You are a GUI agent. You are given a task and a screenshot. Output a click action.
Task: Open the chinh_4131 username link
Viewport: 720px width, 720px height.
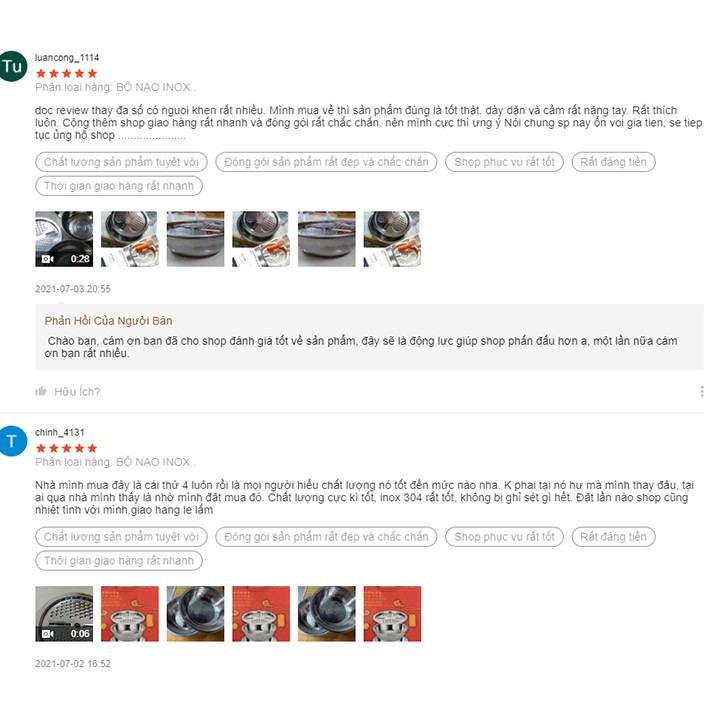(60, 433)
